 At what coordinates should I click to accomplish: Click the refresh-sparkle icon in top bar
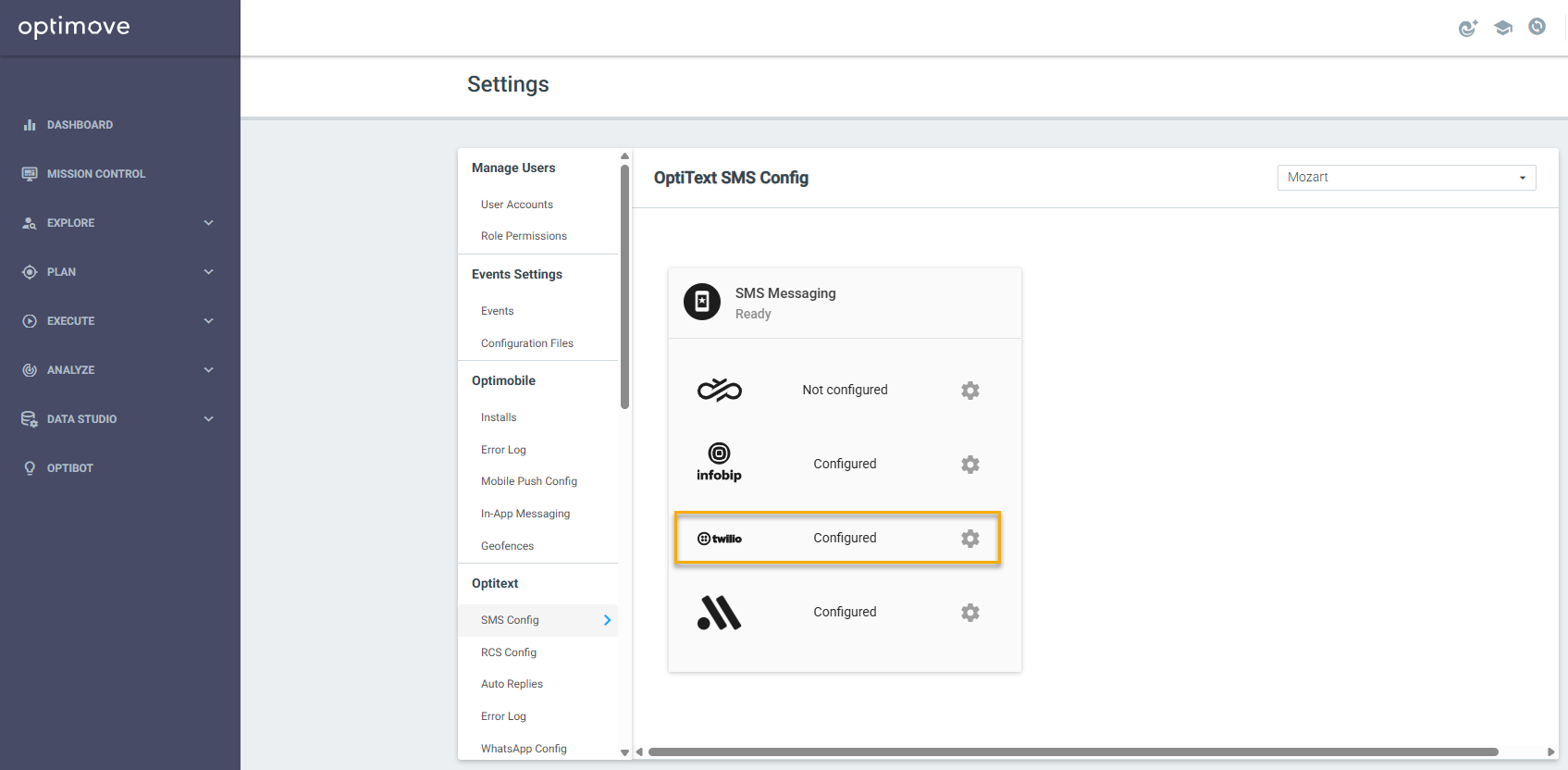pos(1468,28)
